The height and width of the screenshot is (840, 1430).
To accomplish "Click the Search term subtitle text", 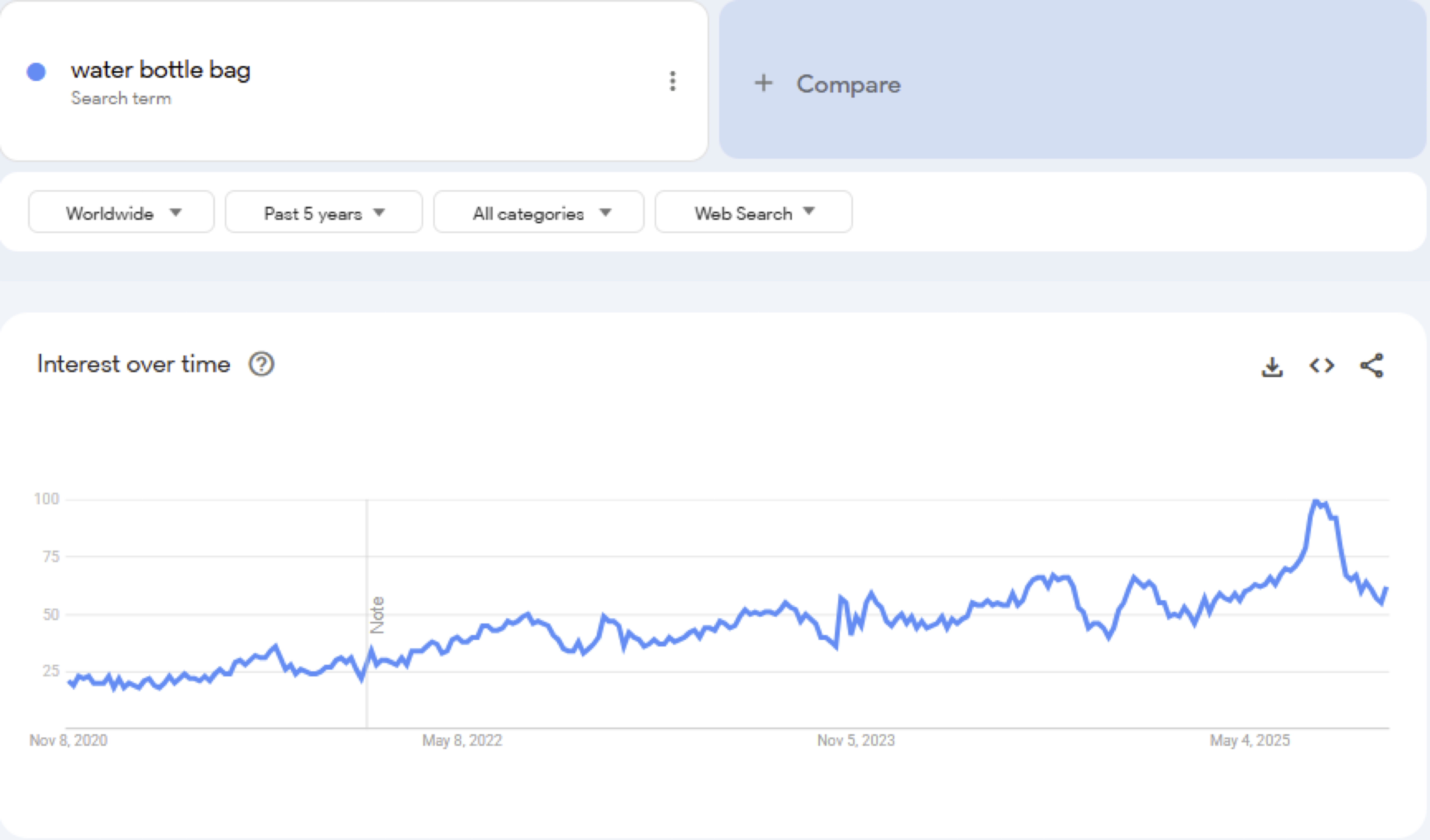I will (121, 99).
